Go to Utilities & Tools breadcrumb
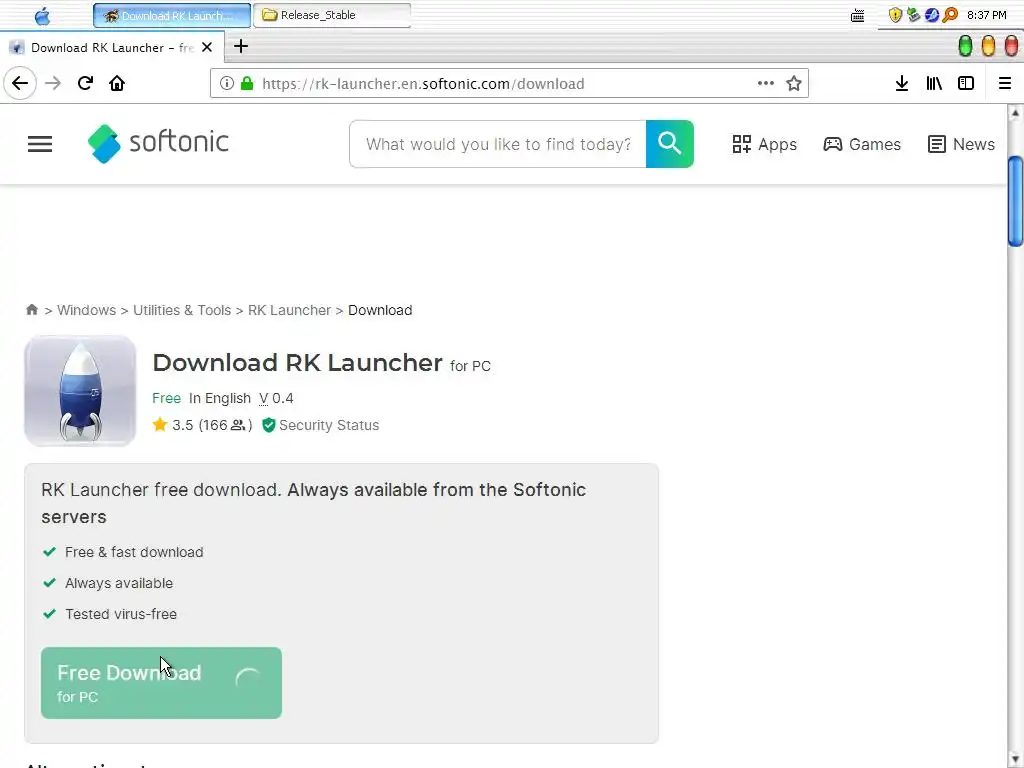 pos(182,310)
